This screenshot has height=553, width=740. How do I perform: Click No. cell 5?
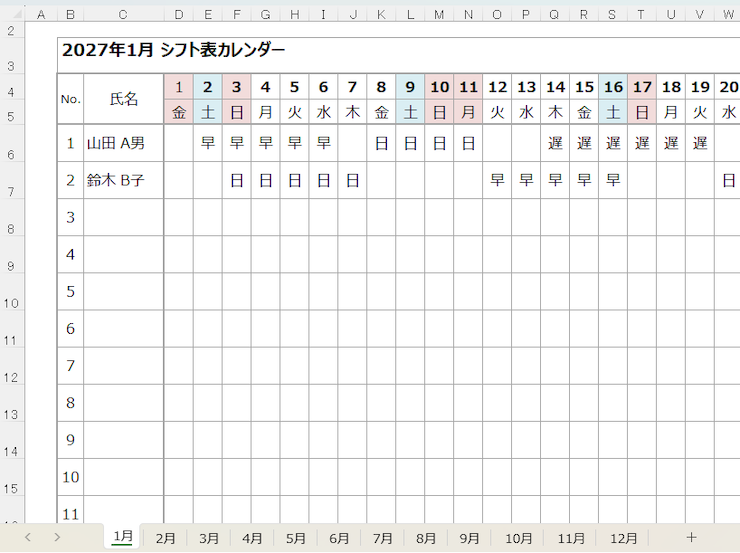point(71,292)
